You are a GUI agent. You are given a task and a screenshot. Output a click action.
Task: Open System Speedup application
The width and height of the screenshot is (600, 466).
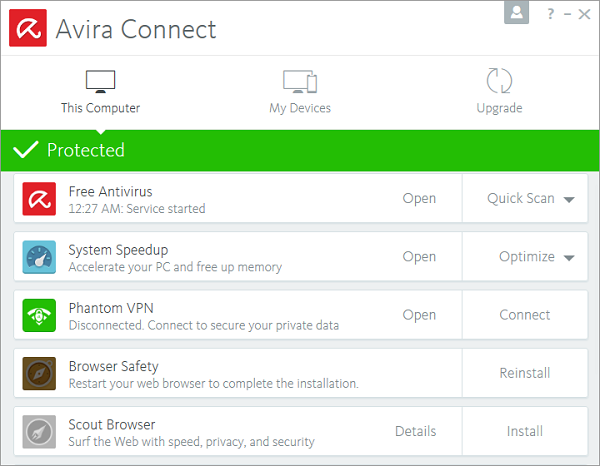point(419,257)
